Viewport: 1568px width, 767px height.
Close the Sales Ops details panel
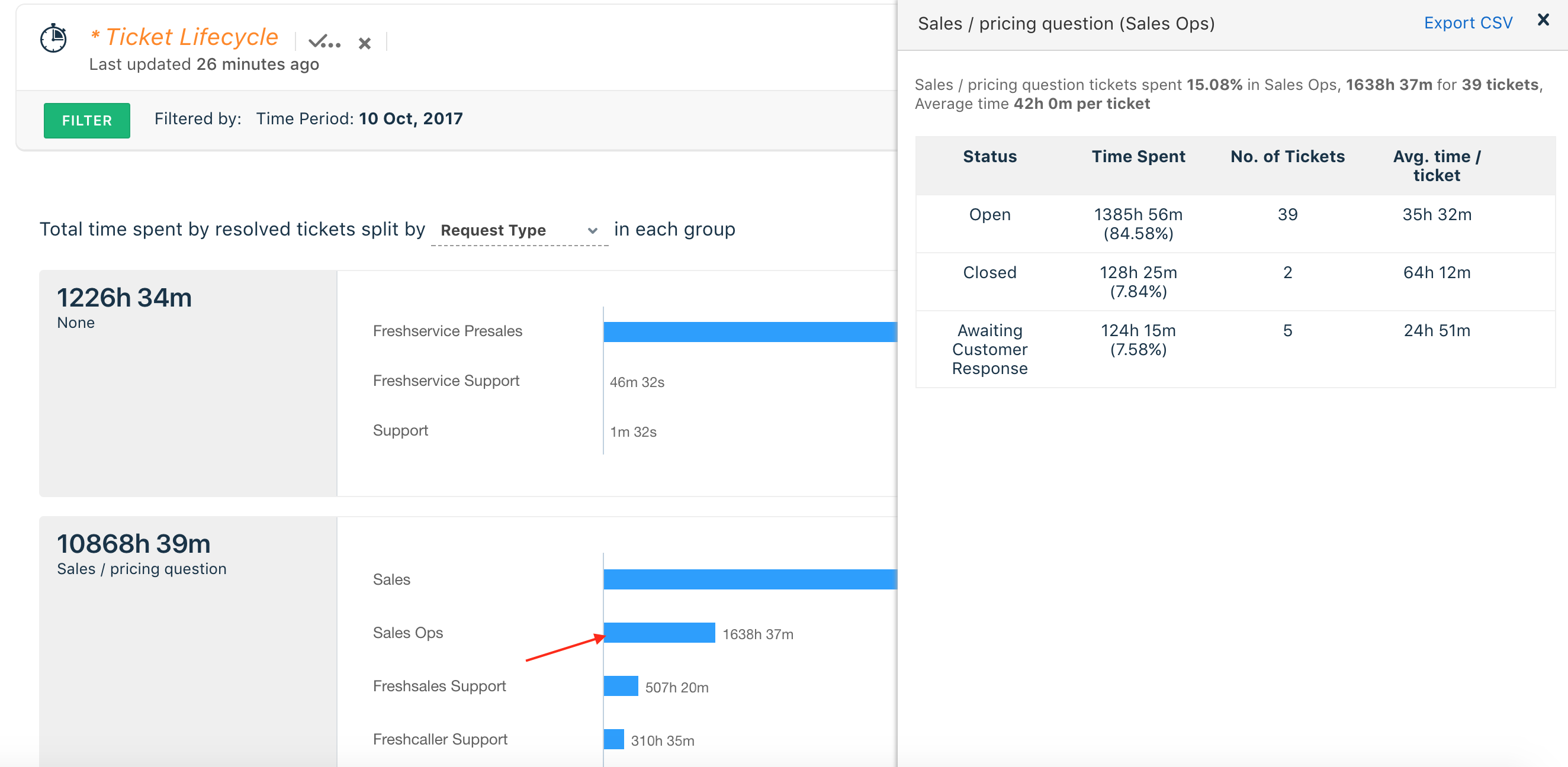click(x=1543, y=20)
